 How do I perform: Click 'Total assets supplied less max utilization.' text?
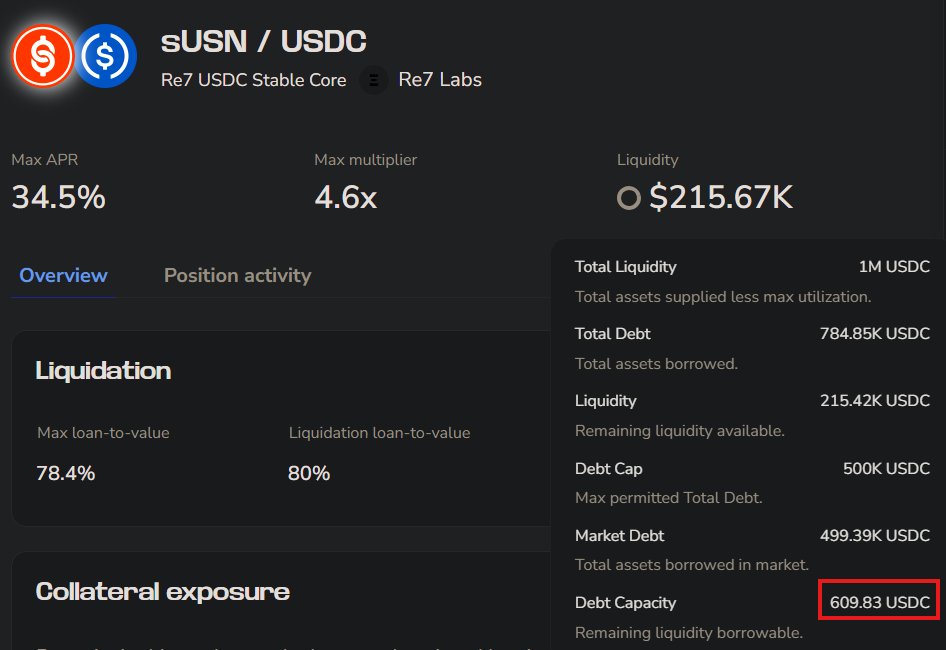point(723,297)
